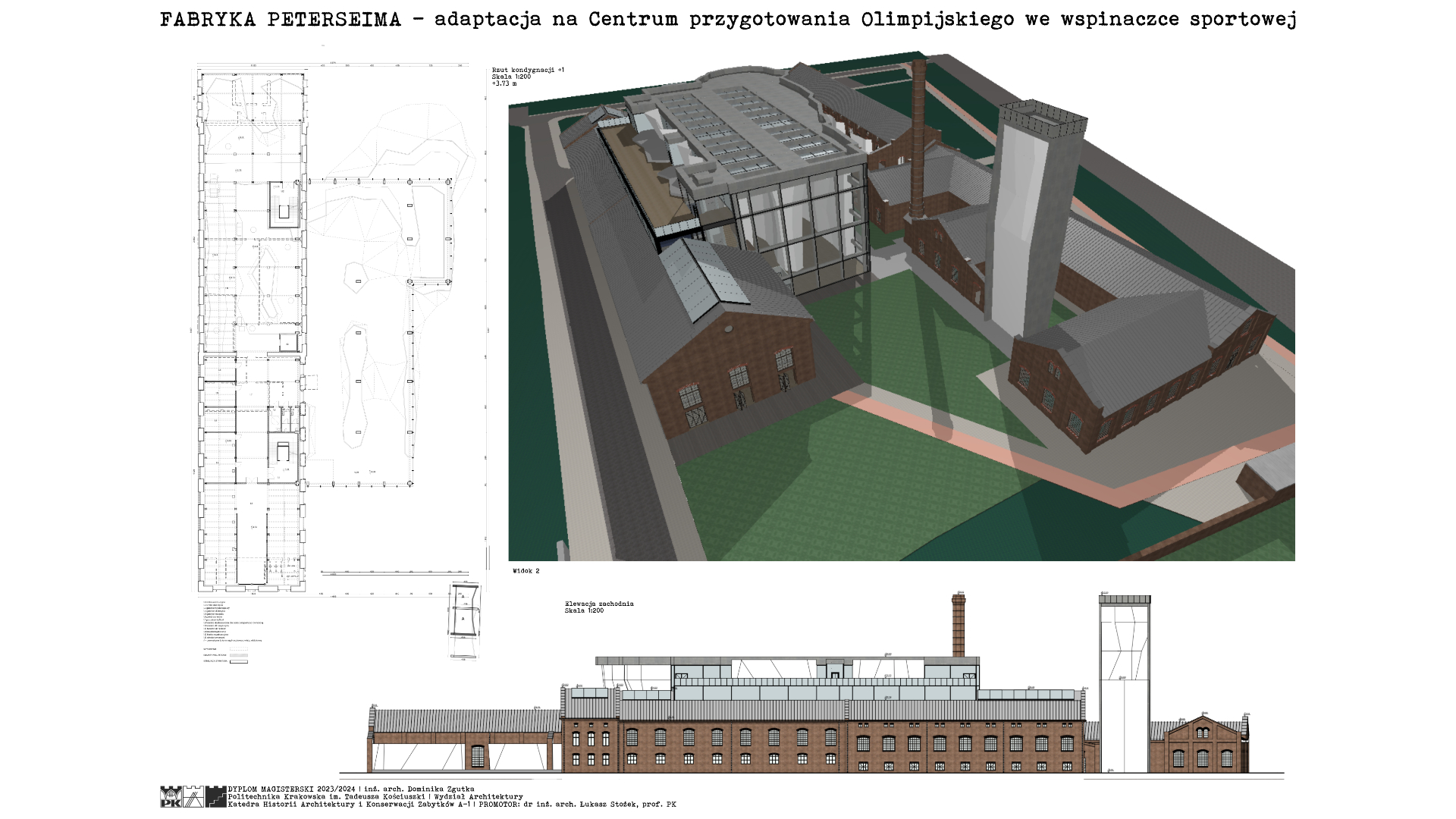Click the PROMOTOR credit text
Image resolution: width=1456 pixels, height=819 pixels.
(576, 805)
